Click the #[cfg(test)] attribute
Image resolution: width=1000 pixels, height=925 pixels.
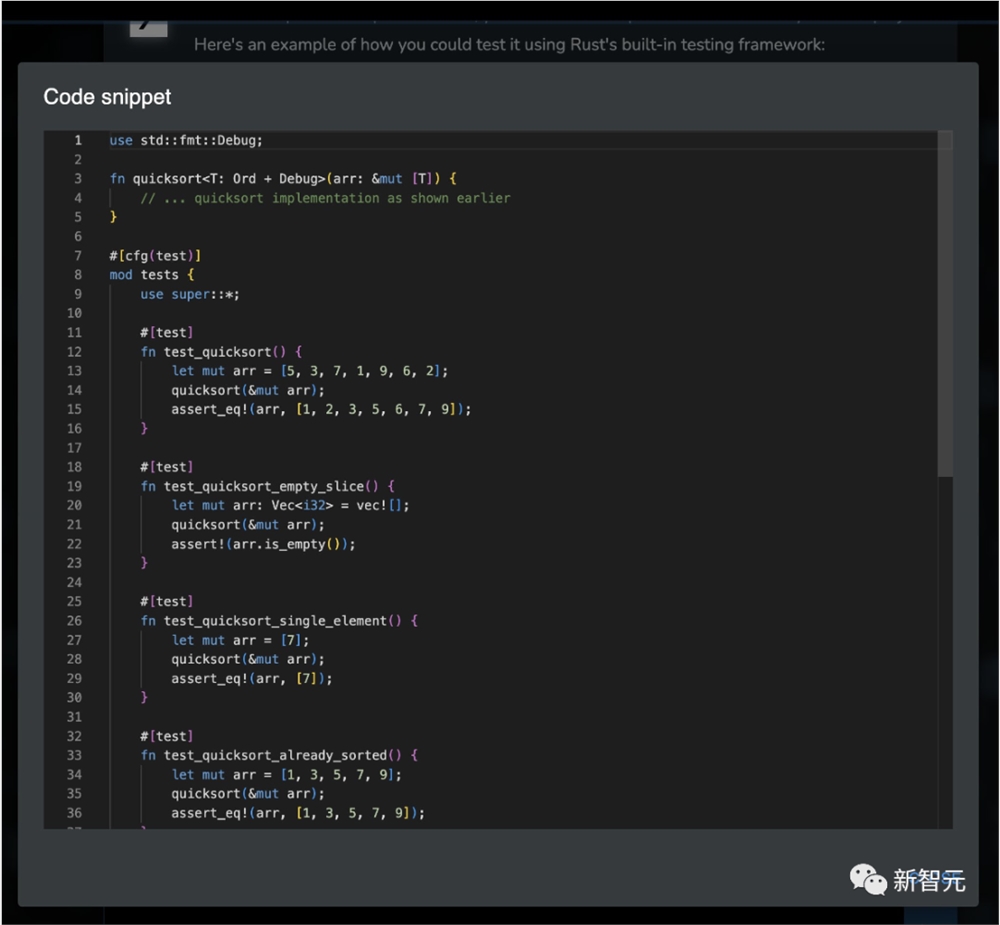[155, 256]
